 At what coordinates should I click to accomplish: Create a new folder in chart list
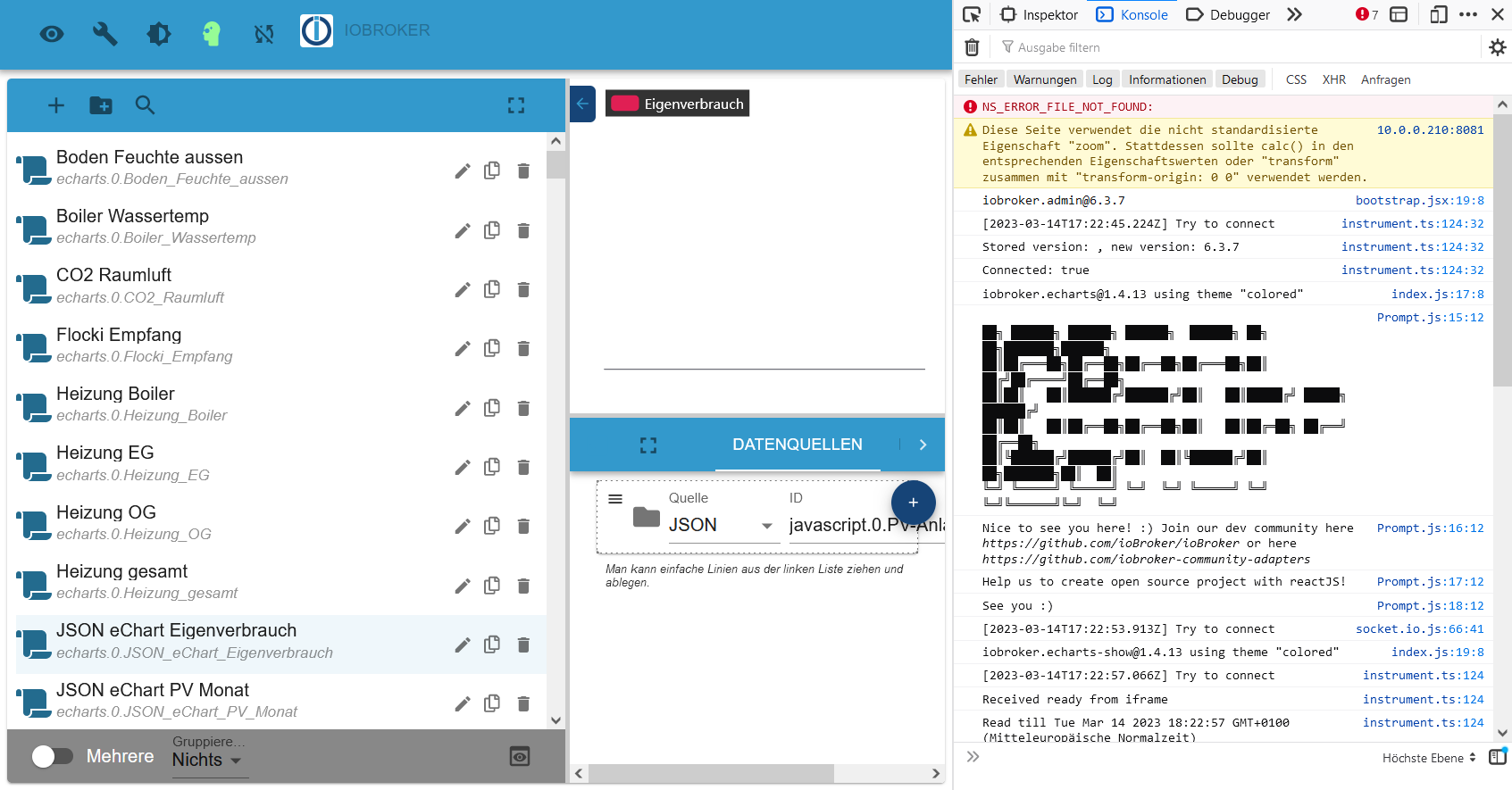point(101,105)
